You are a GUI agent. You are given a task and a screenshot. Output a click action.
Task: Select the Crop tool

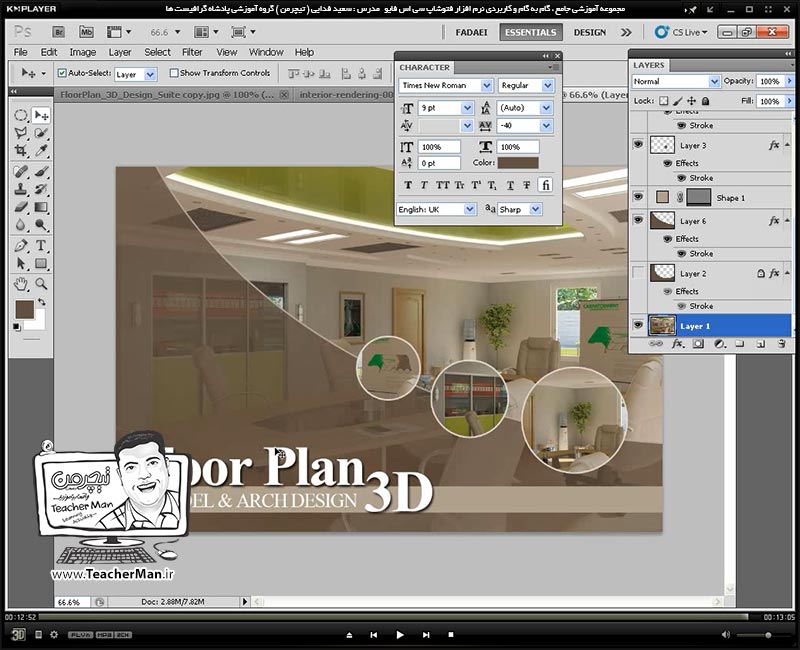(x=20, y=151)
